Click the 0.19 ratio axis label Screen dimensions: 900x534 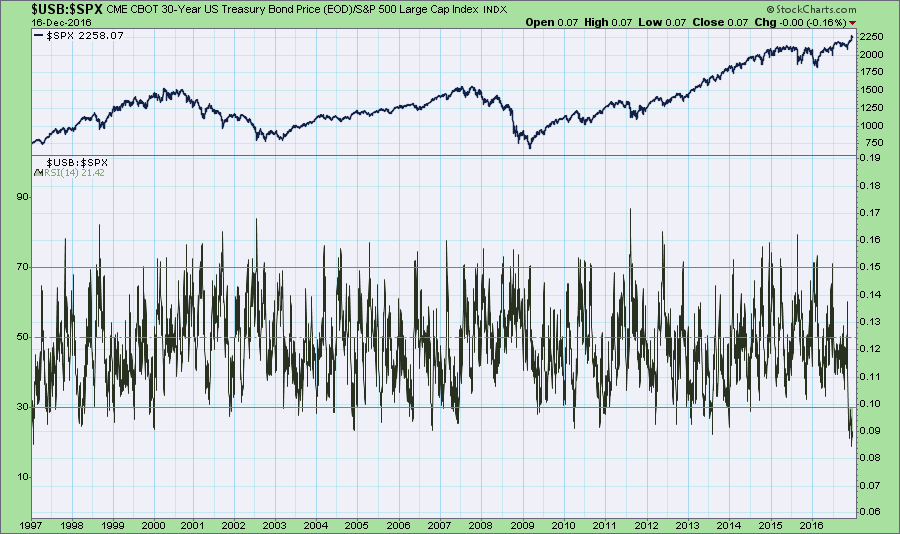(x=870, y=158)
